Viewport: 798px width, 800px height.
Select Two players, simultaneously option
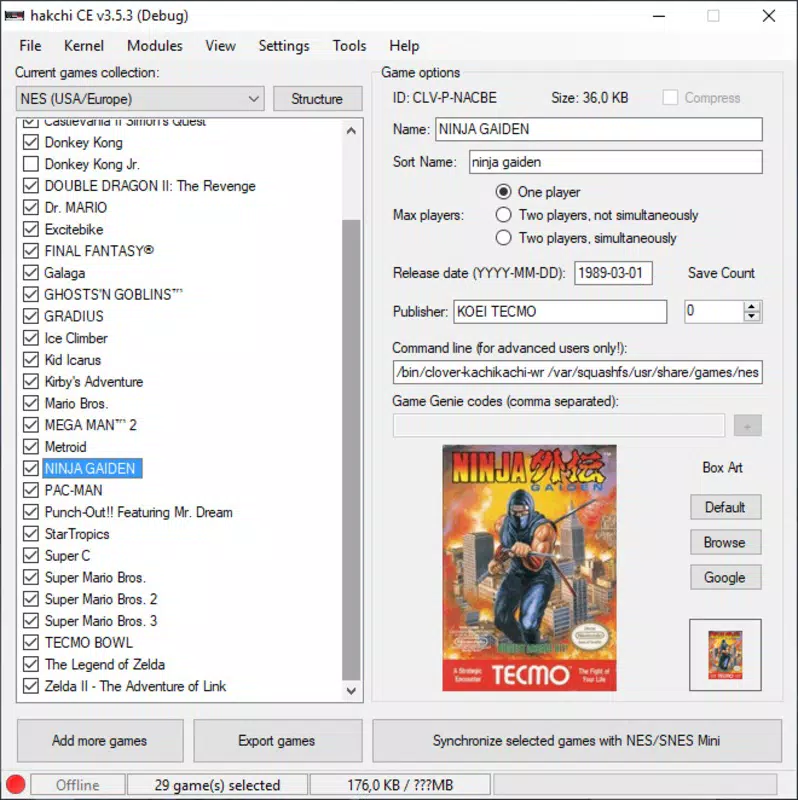click(x=504, y=238)
